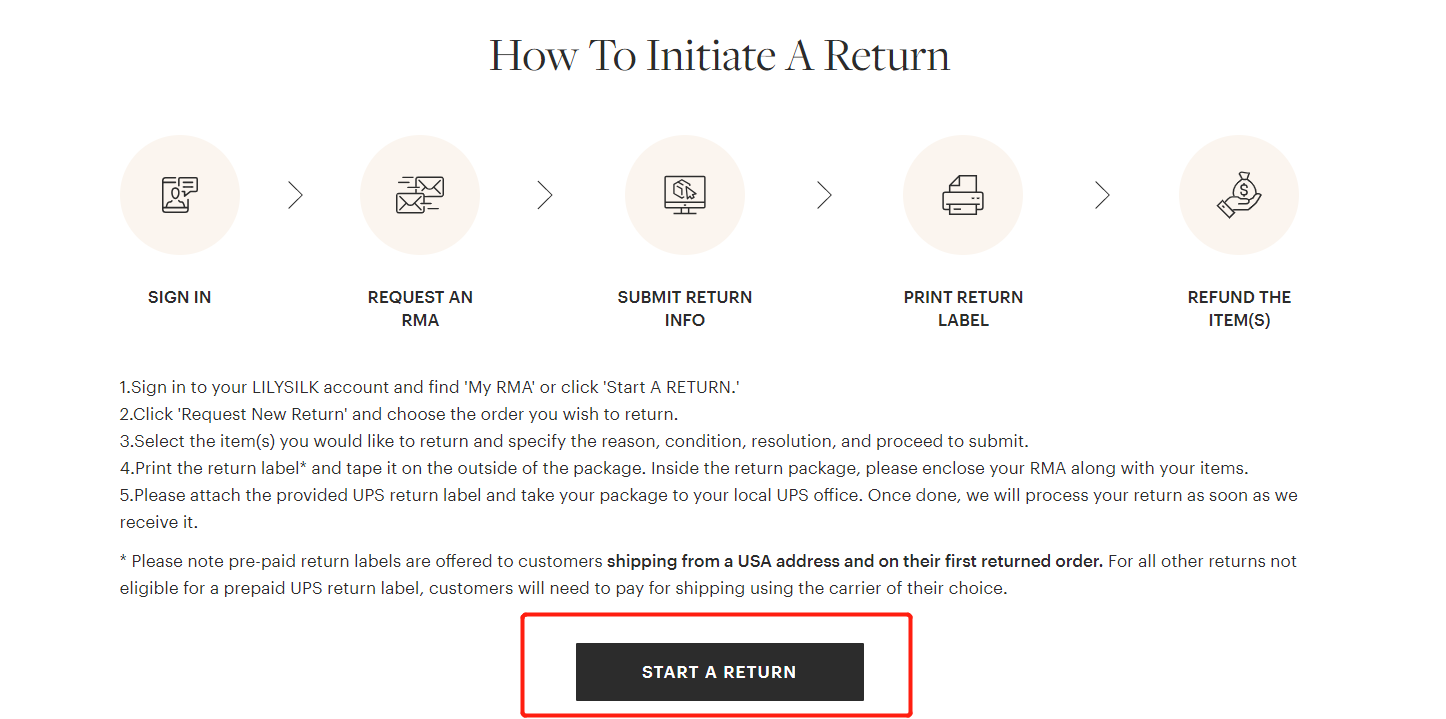The width and height of the screenshot is (1446, 719).
Task: Click the chevron arrow before Refund step
Action: click(1102, 195)
